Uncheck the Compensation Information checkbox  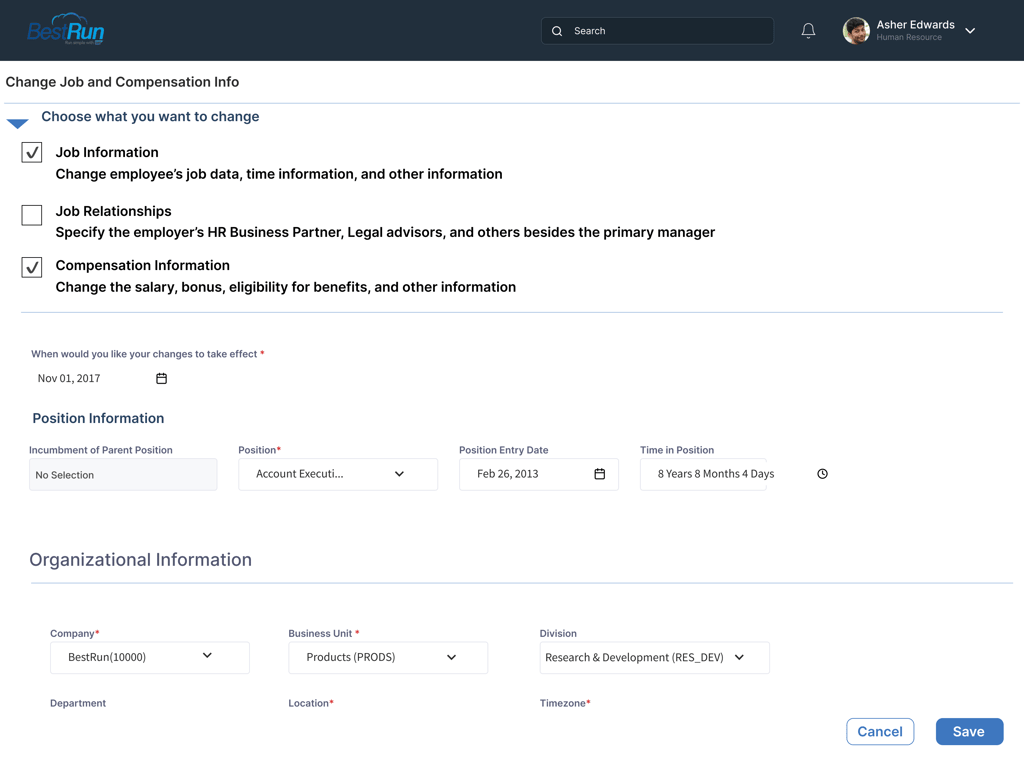31,267
